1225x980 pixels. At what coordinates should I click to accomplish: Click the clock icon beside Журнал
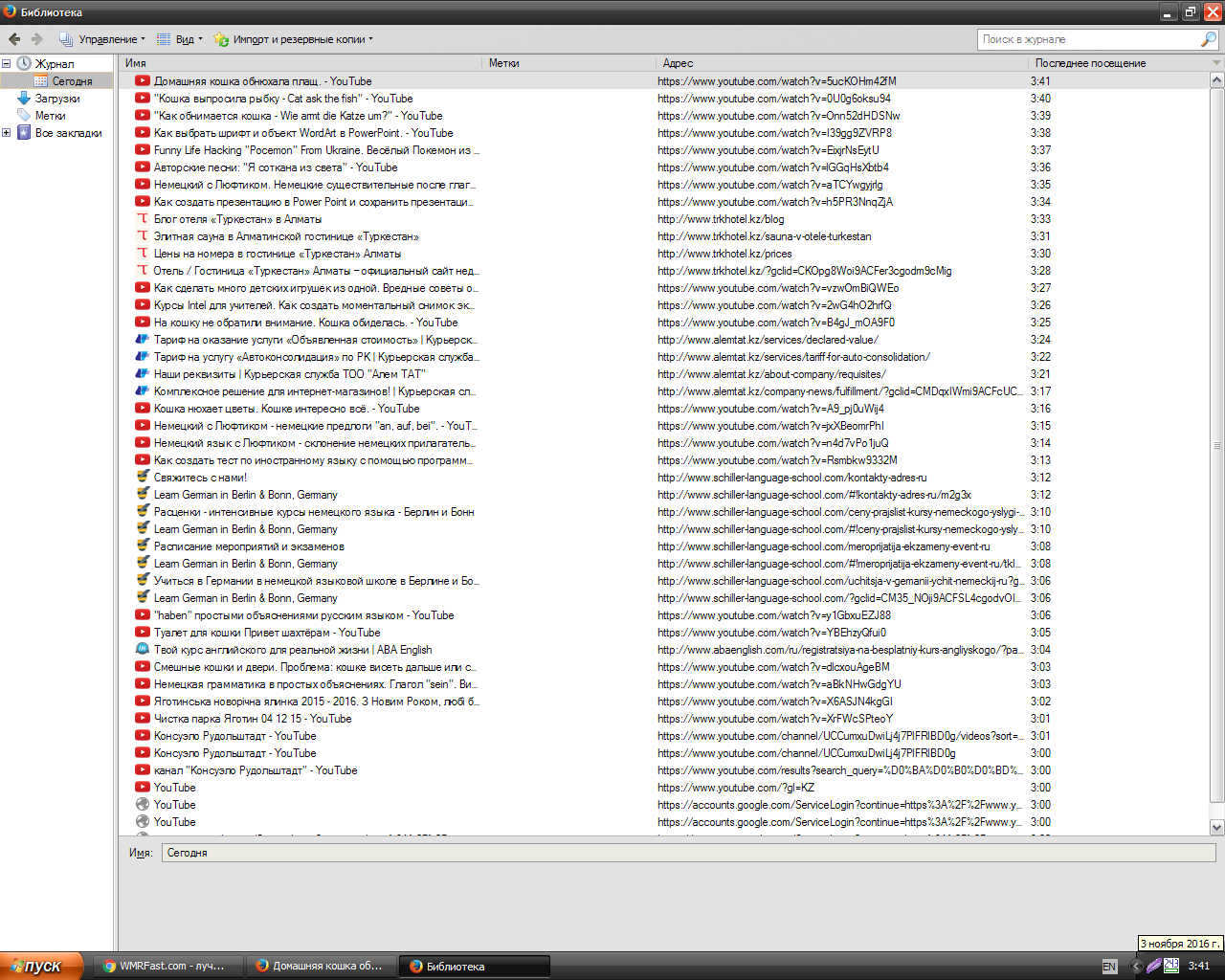point(24,64)
